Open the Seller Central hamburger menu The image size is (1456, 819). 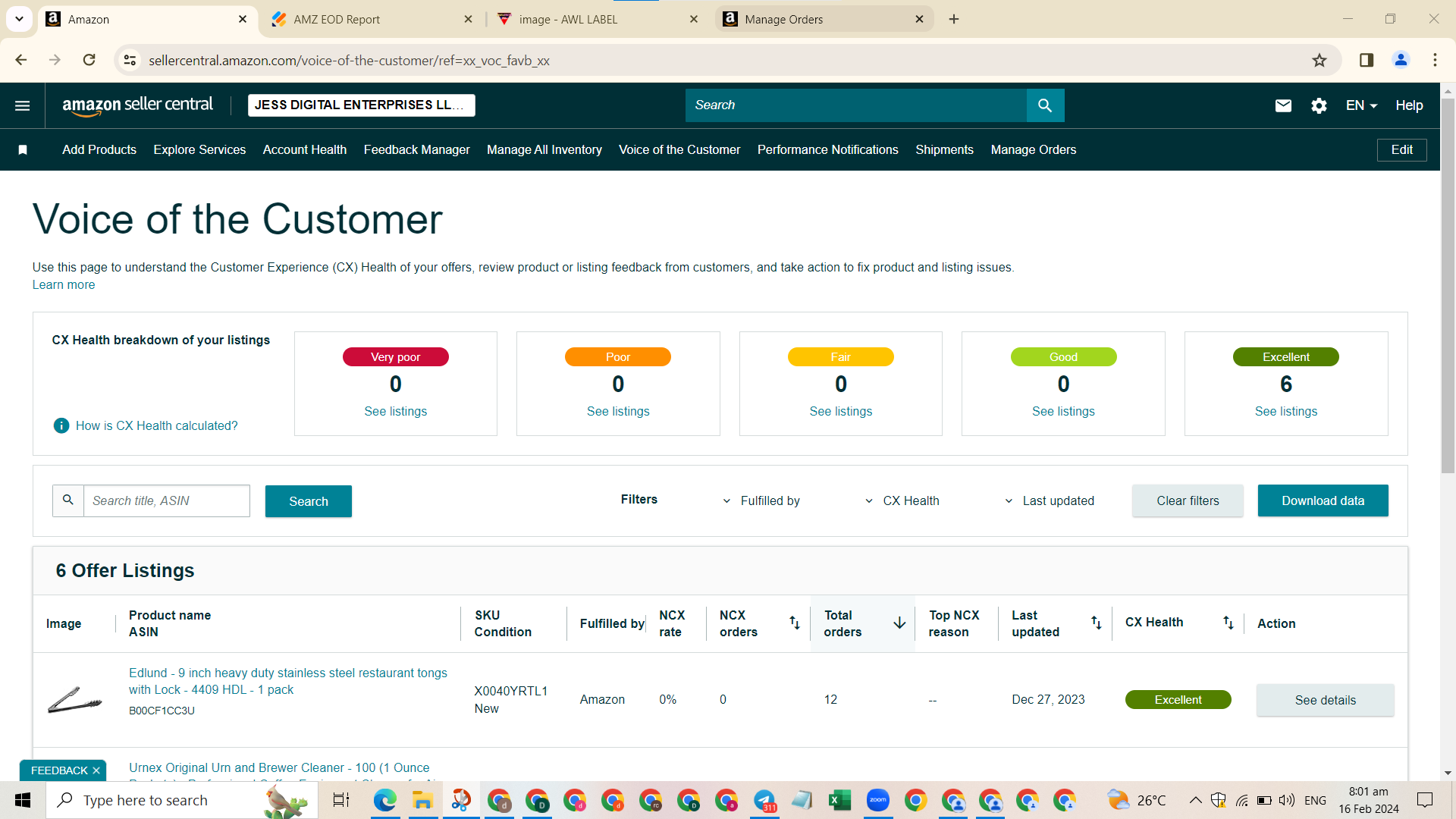point(23,105)
